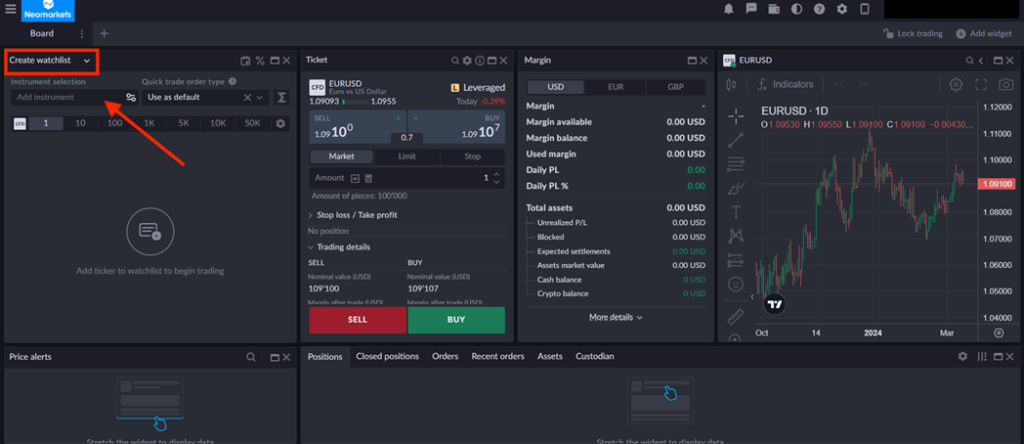Open the notifications bell icon
1024x444 pixels.
click(727, 9)
